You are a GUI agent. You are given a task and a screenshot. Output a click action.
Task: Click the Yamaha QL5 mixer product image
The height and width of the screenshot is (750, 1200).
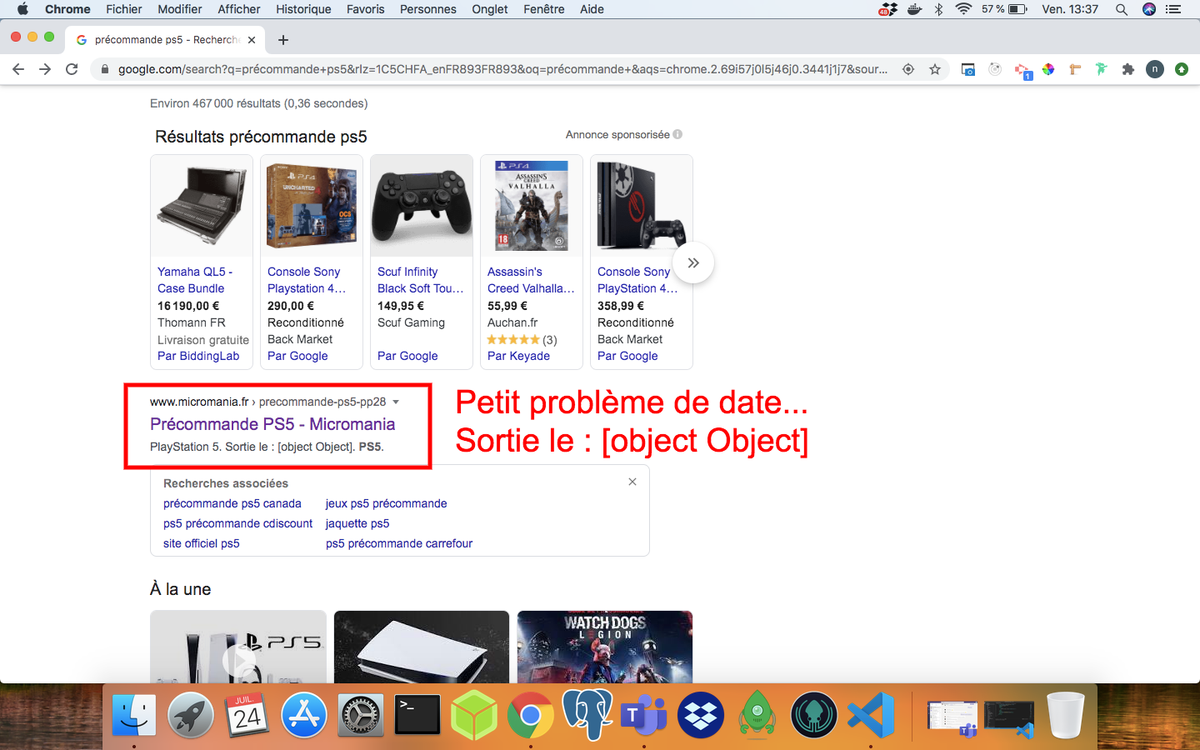click(x=202, y=207)
